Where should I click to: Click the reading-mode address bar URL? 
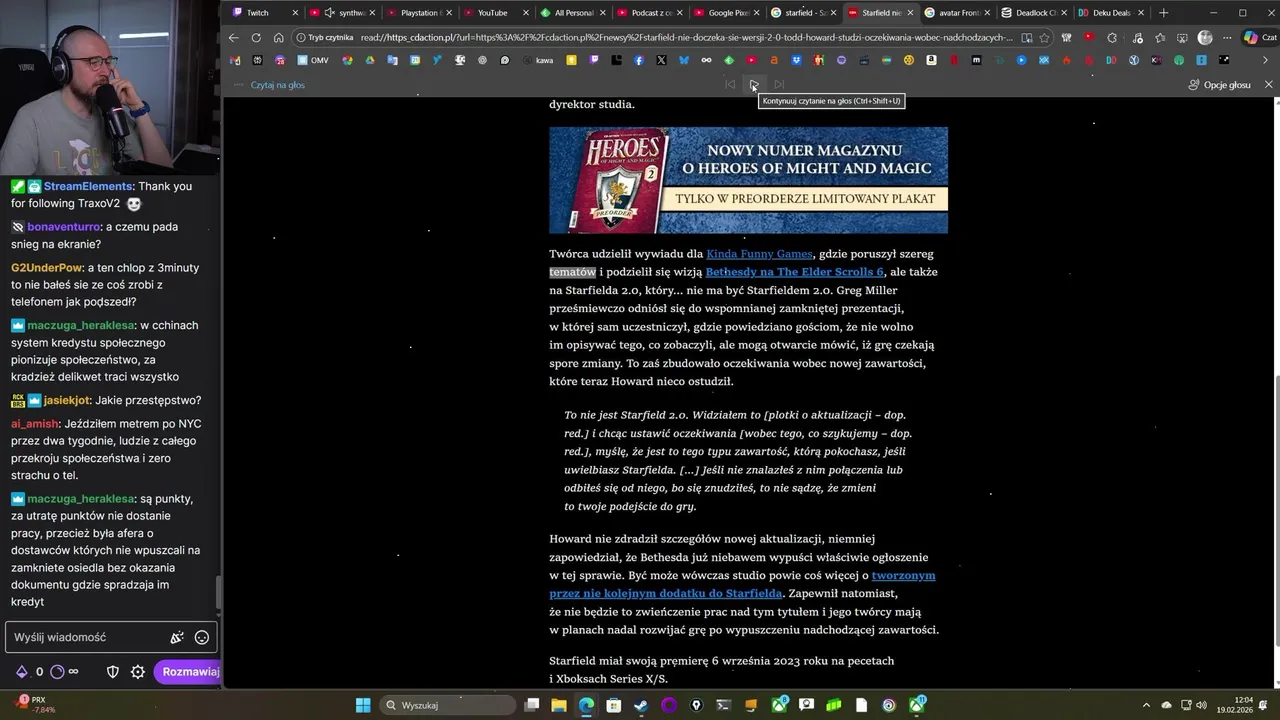point(686,37)
